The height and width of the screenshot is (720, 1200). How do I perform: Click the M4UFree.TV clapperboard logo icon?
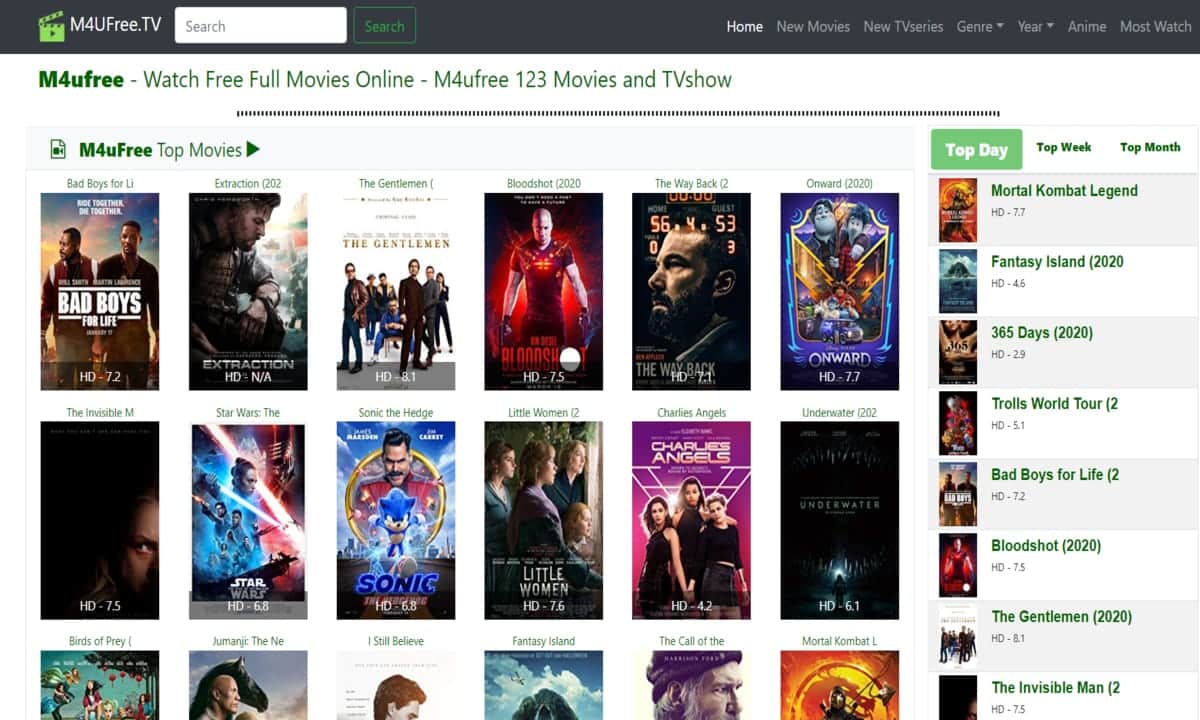tap(51, 26)
